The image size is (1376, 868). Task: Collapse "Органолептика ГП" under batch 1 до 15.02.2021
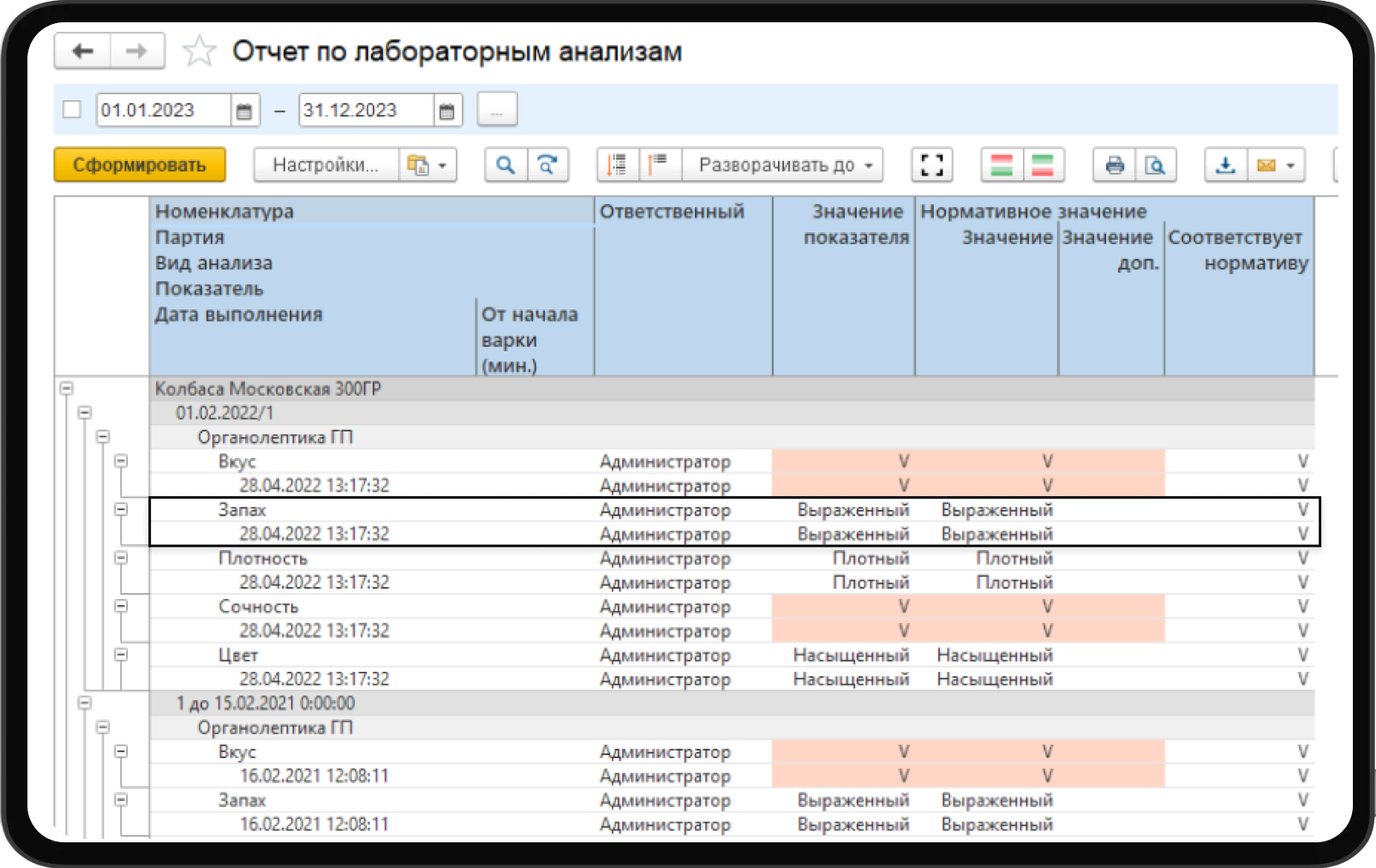[x=103, y=727]
